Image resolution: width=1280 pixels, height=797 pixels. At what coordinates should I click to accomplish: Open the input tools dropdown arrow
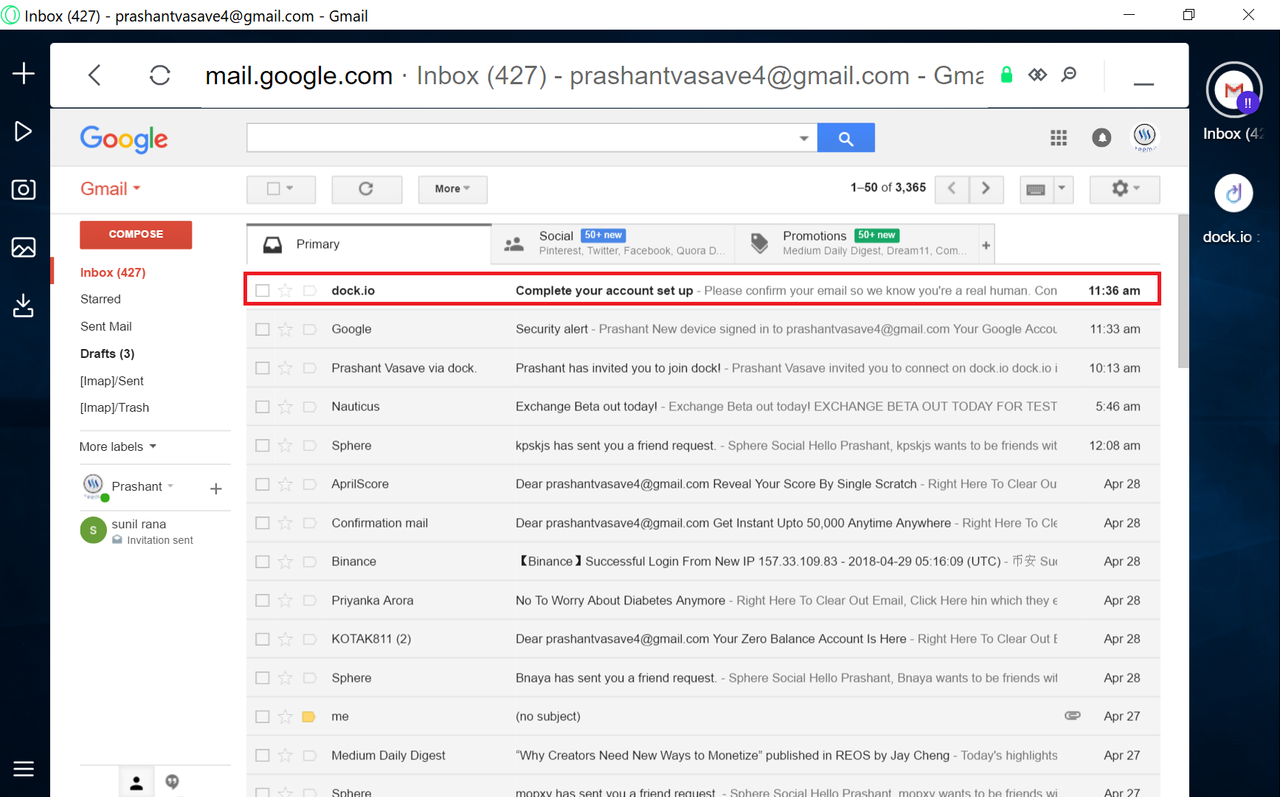pos(1062,189)
